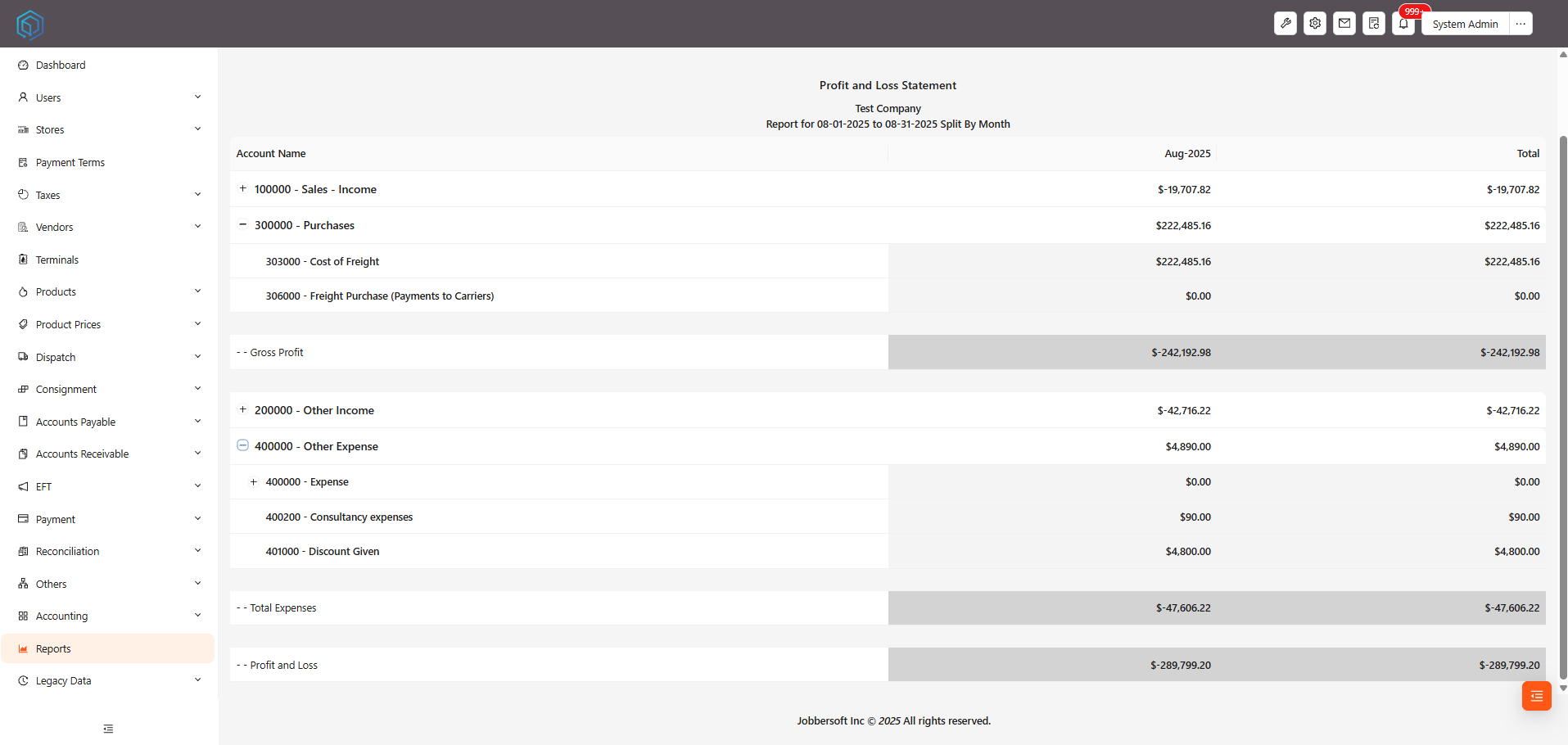Collapse the 400000 - Other Expense row
Screen dimensions: 1568x745
243,445
